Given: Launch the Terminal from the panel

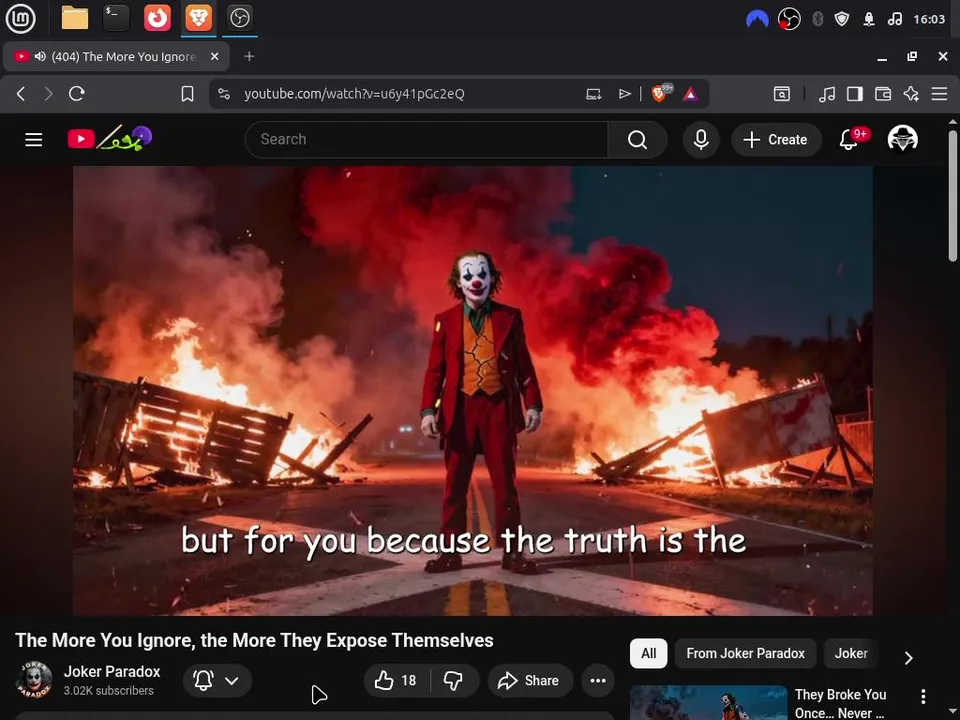Looking at the screenshot, I should 116,18.
